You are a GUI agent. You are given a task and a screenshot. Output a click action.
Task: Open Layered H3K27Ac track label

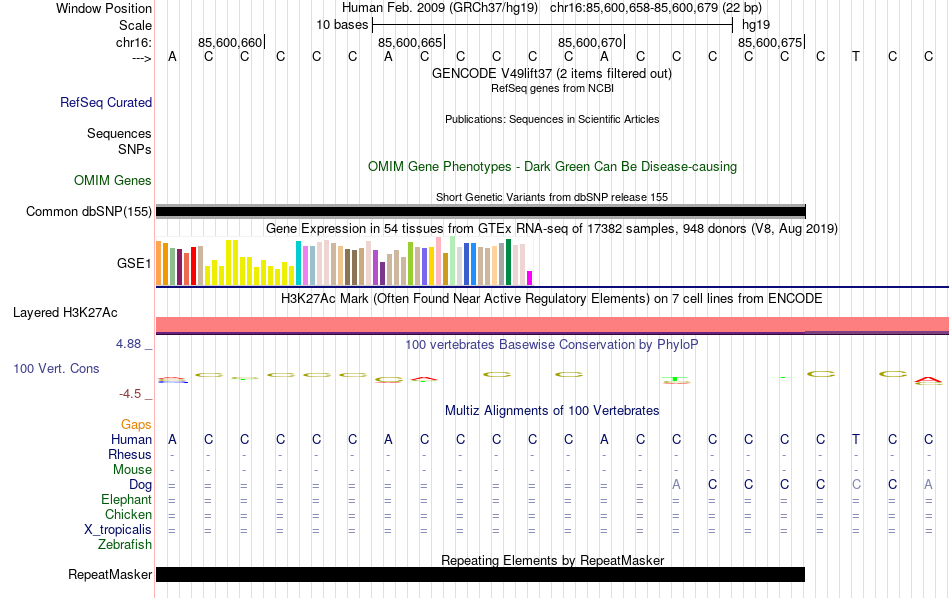[x=65, y=313]
